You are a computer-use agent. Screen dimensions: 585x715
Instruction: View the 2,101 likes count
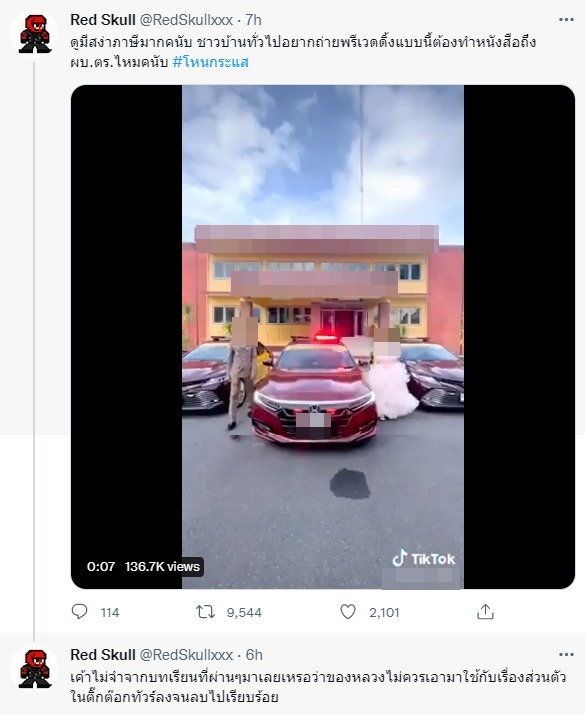pyautogui.click(x=384, y=612)
